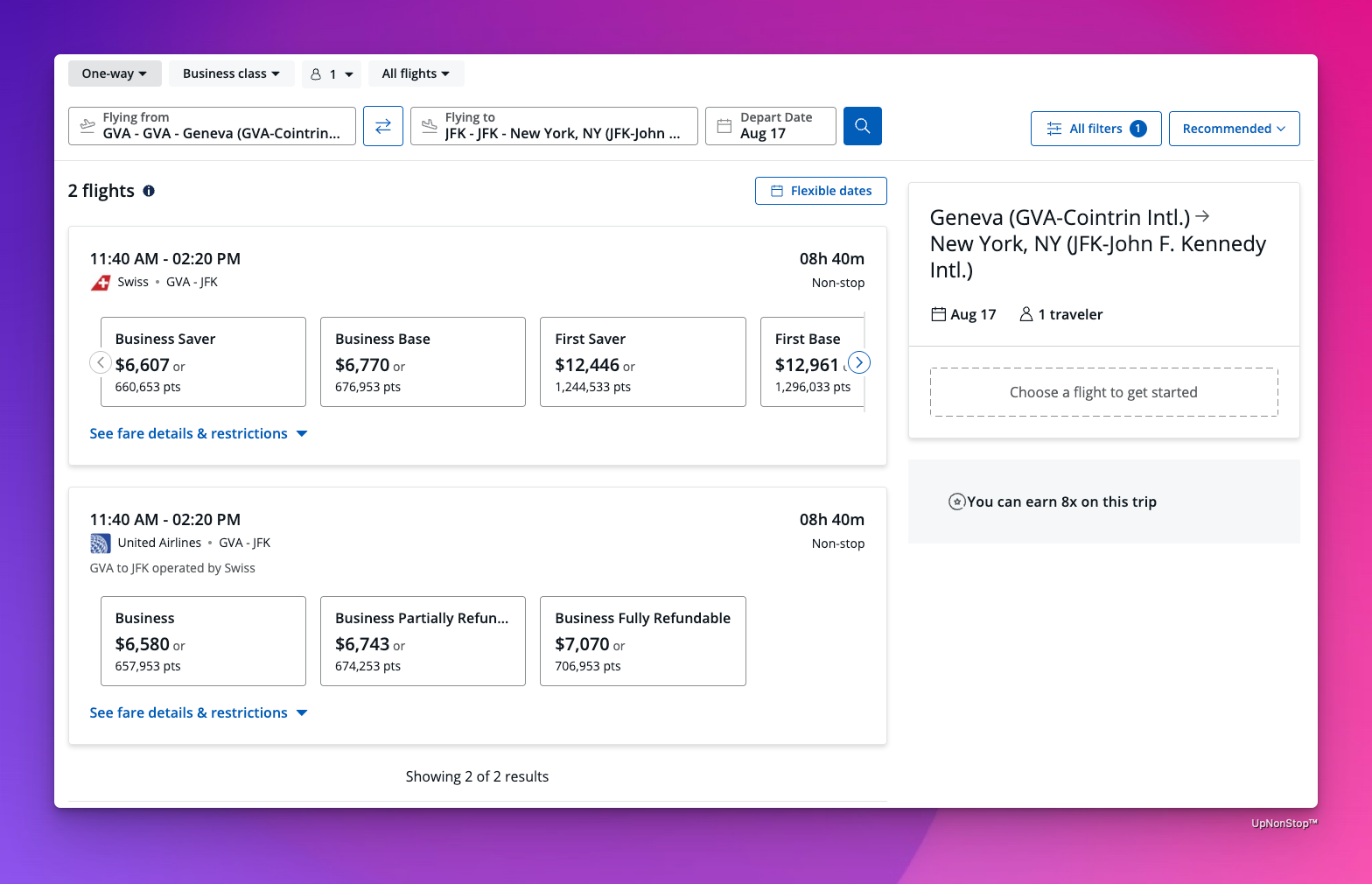The image size is (1372, 884).
Task: Open the All filters panel
Action: click(1095, 129)
